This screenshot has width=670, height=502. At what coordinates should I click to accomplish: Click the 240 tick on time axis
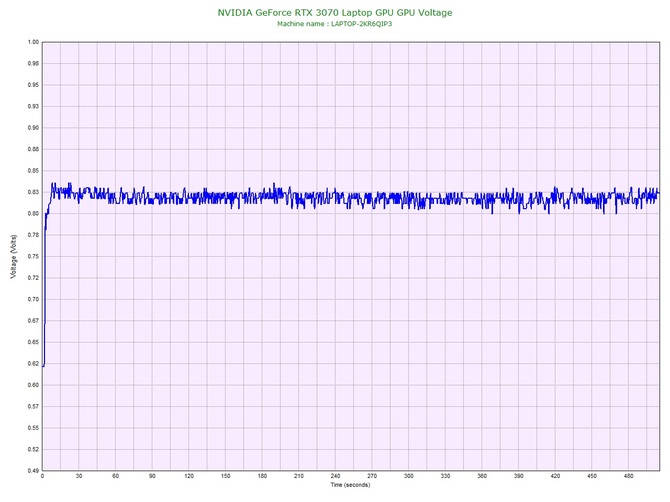[x=335, y=476]
